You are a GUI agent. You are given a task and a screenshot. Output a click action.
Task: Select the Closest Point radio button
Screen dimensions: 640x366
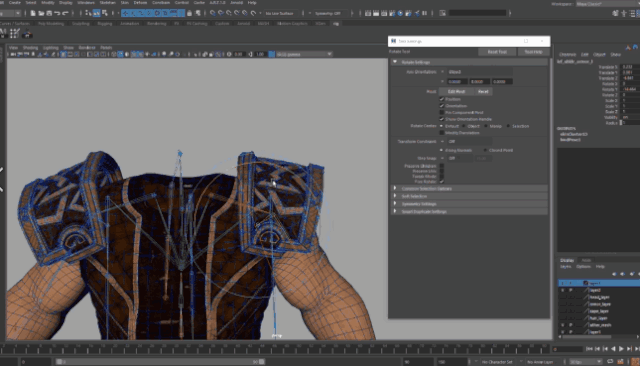(485, 150)
